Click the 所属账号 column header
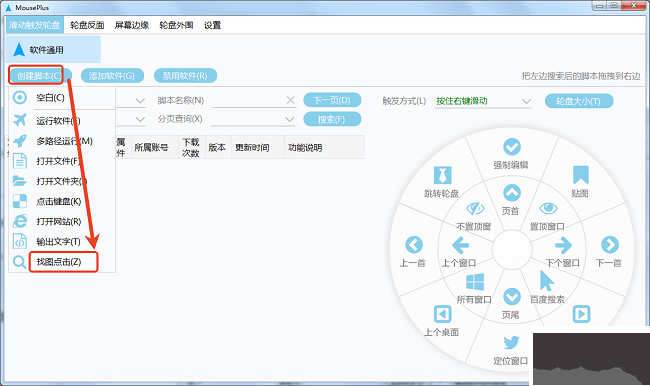The height and width of the screenshot is (386, 650). click(155, 147)
